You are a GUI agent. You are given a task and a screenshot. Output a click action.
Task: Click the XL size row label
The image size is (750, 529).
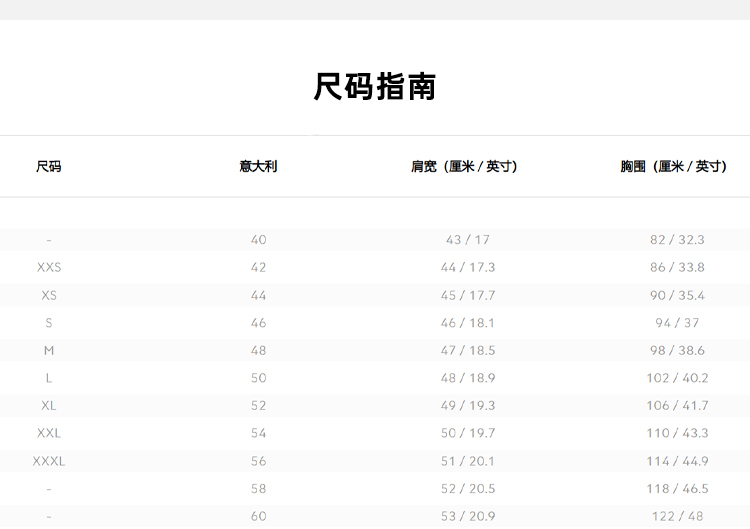[x=48, y=406]
